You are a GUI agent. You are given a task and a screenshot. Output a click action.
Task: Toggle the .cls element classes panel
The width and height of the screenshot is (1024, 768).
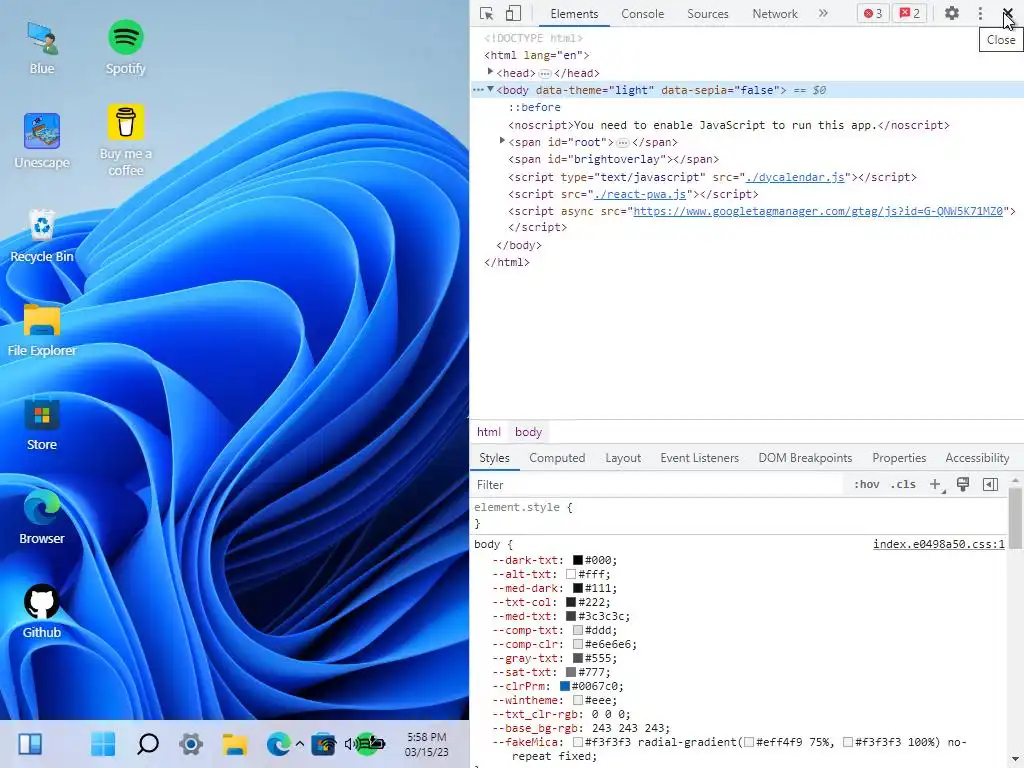tap(903, 485)
